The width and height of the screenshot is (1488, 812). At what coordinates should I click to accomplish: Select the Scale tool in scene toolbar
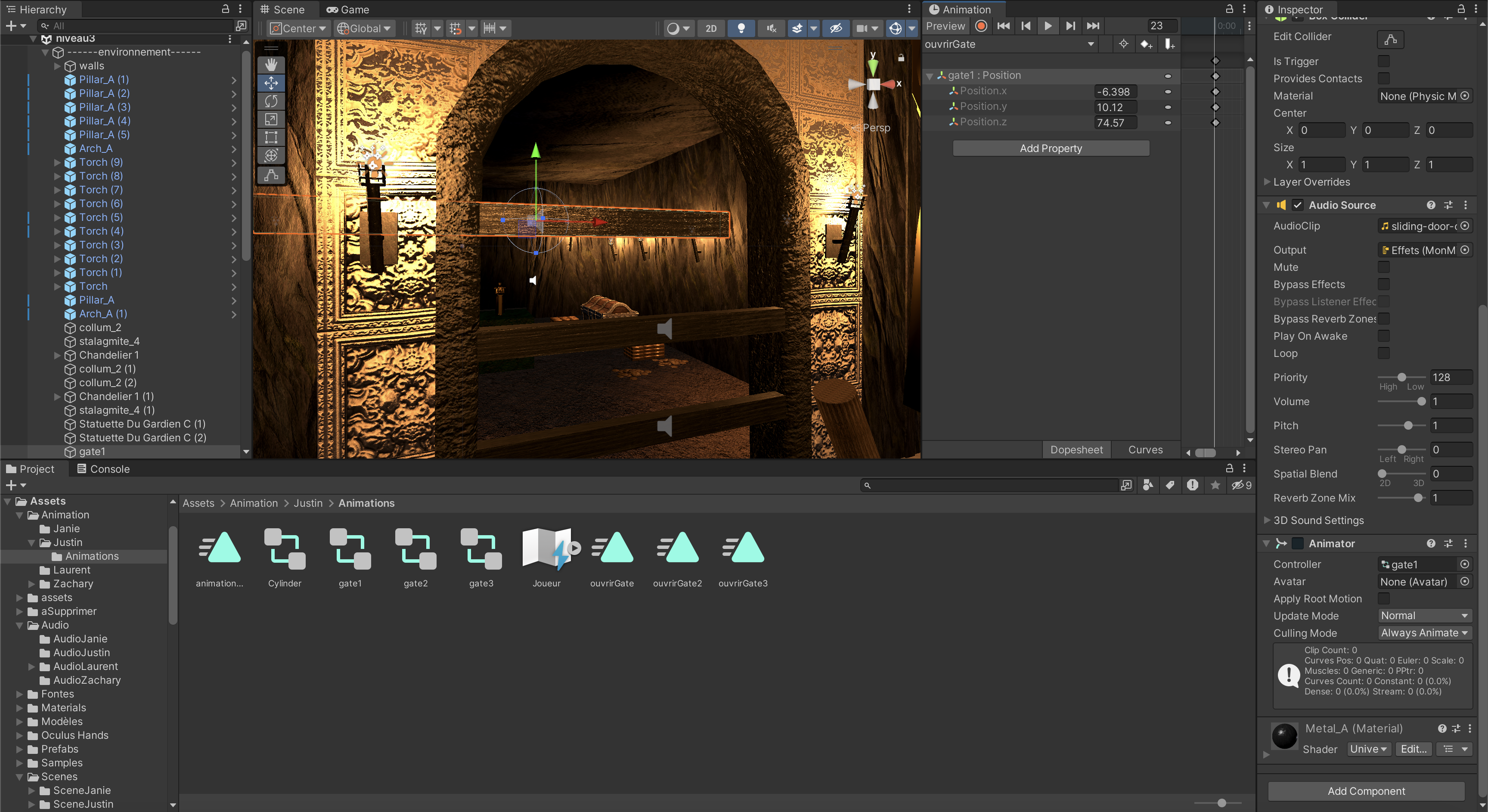pos(271,119)
